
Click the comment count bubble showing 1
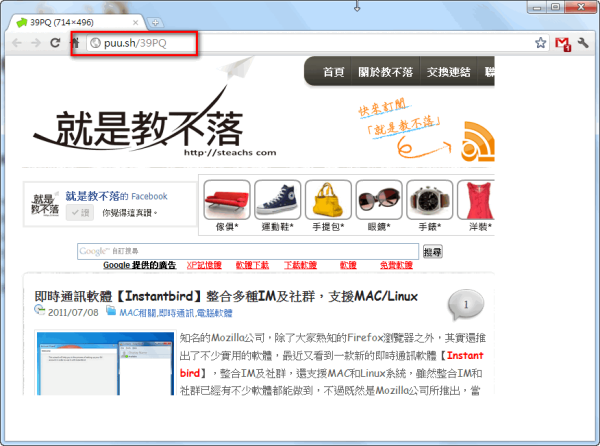466,304
